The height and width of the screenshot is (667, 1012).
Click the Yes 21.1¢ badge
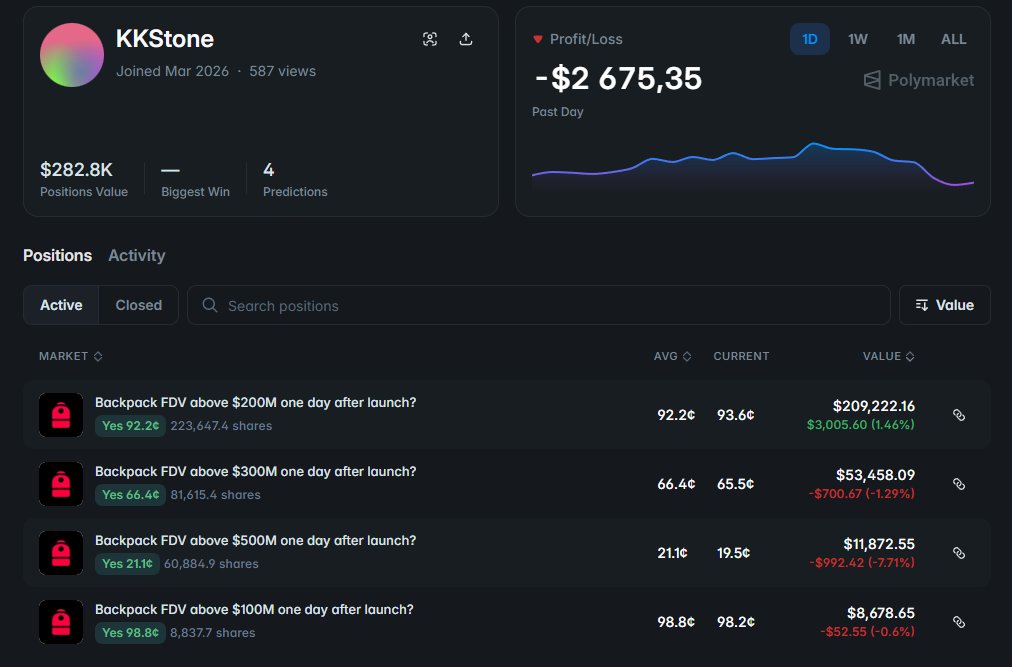pyautogui.click(x=127, y=564)
